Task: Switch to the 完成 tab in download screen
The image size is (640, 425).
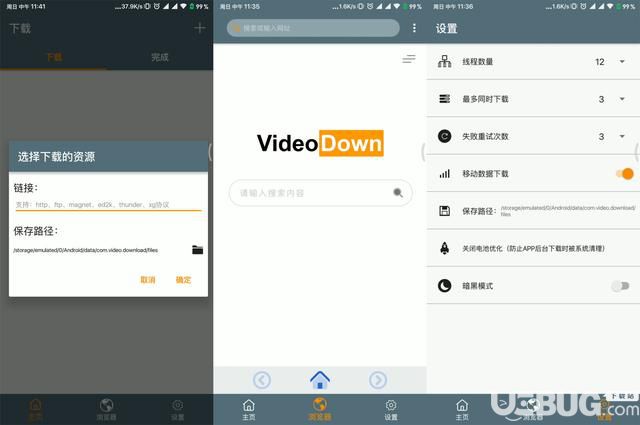Action: (160, 57)
